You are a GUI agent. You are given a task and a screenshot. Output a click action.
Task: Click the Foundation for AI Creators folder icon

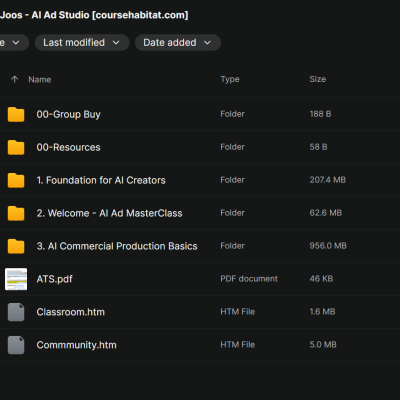(16, 180)
